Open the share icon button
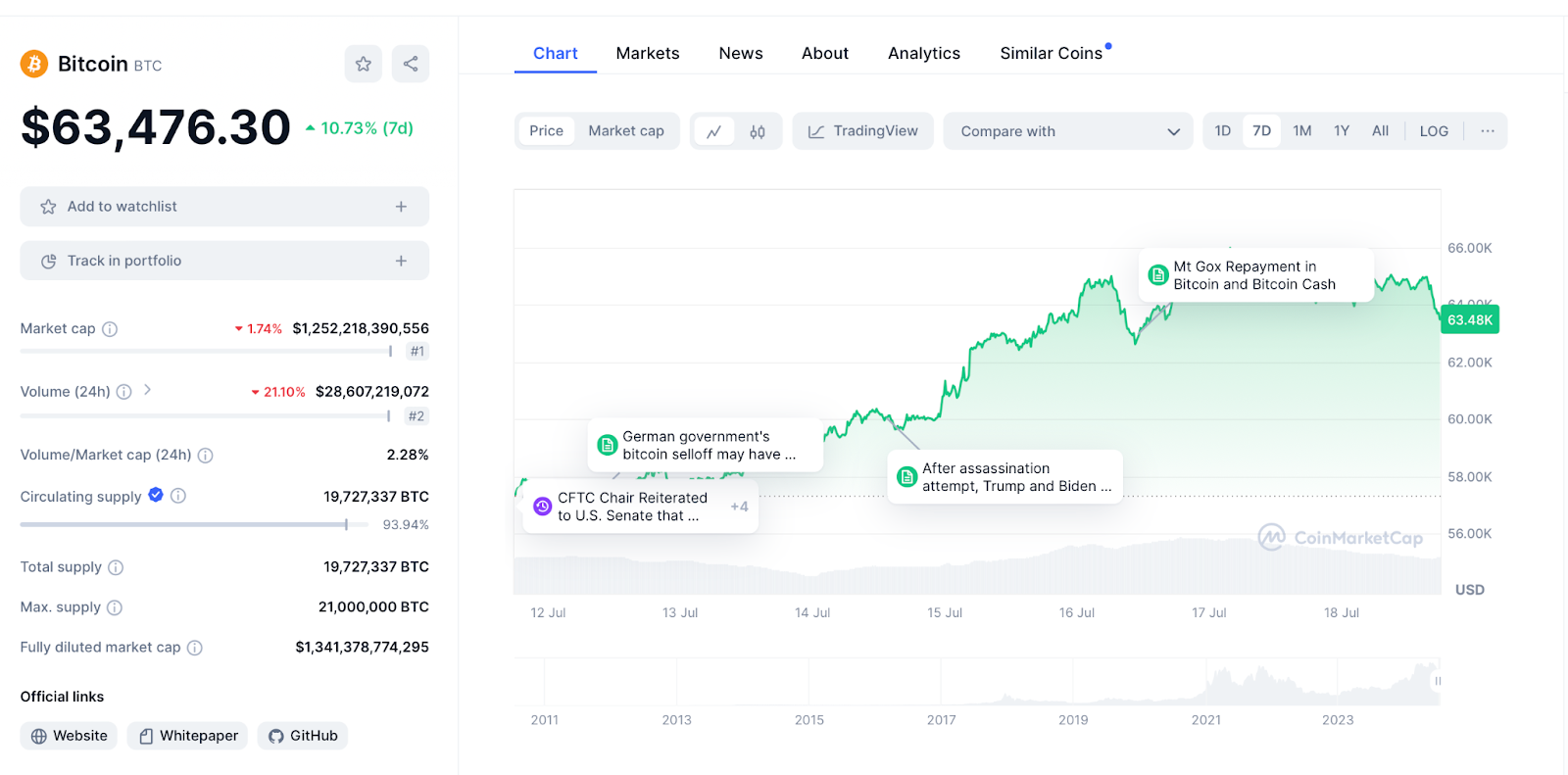The image size is (1568, 775). (411, 64)
